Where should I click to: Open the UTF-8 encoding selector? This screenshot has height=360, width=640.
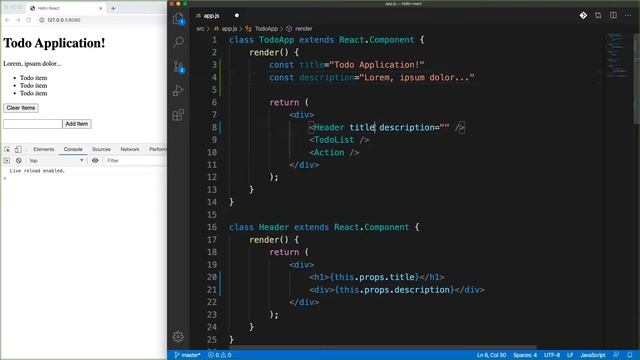tap(552, 355)
